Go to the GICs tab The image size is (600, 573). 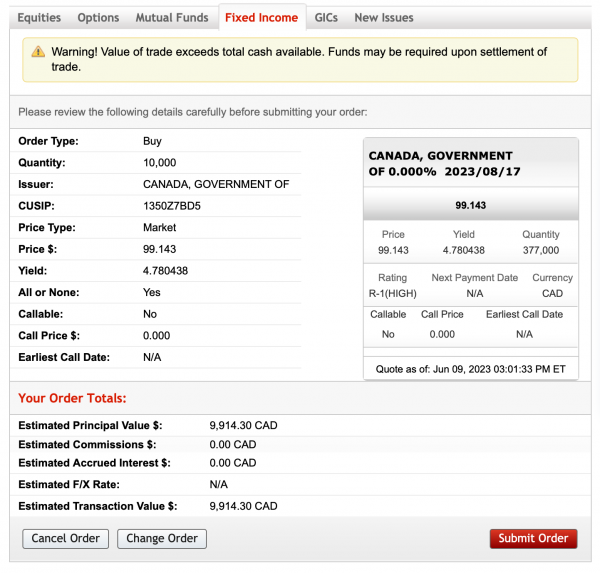point(326,18)
